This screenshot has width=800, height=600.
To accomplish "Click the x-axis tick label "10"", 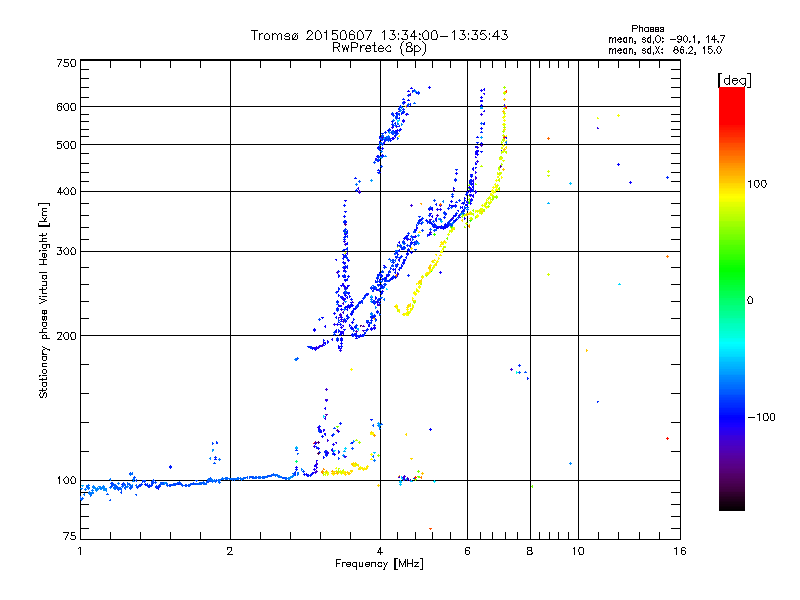I will pos(578,551).
